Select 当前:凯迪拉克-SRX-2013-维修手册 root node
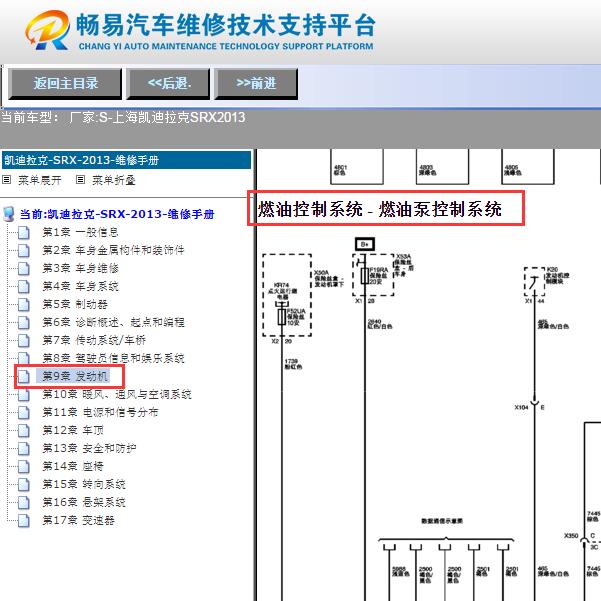601x601 pixels. 117,214
